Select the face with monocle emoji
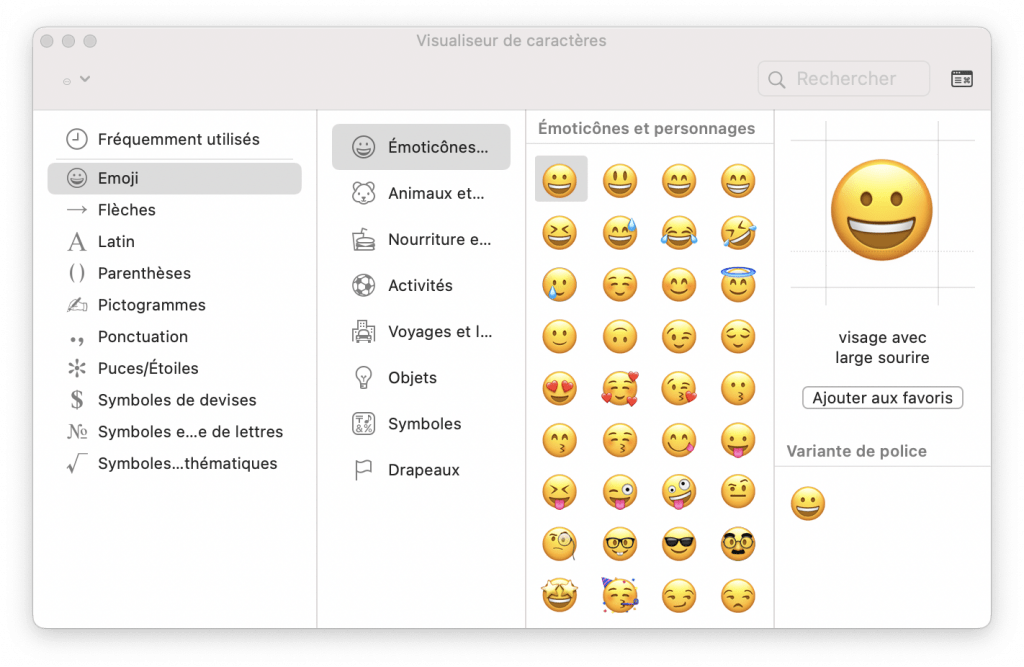1024x667 pixels. [560, 544]
